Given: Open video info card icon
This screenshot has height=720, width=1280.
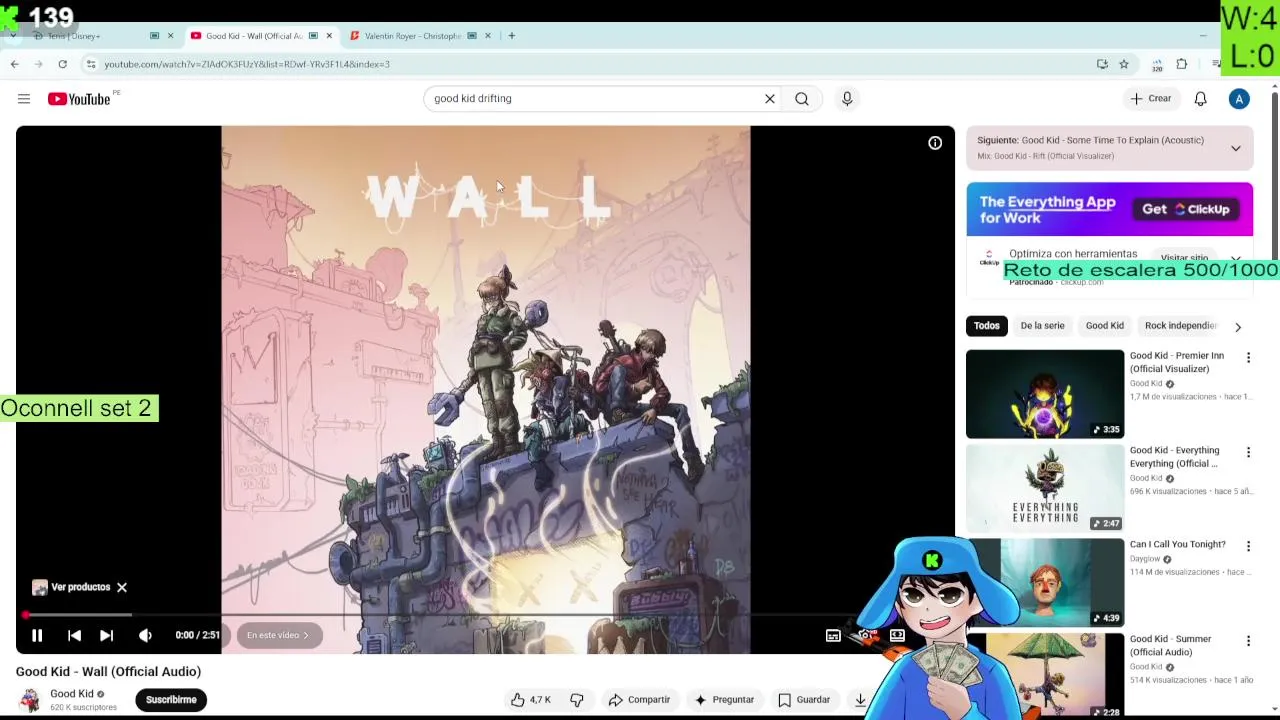Looking at the screenshot, I should pyautogui.click(x=935, y=143).
